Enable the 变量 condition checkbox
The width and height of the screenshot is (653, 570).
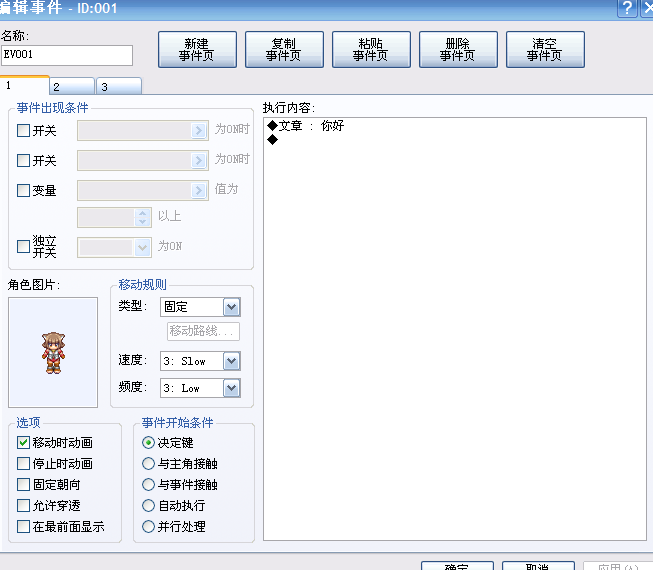pyautogui.click(x=23, y=191)
